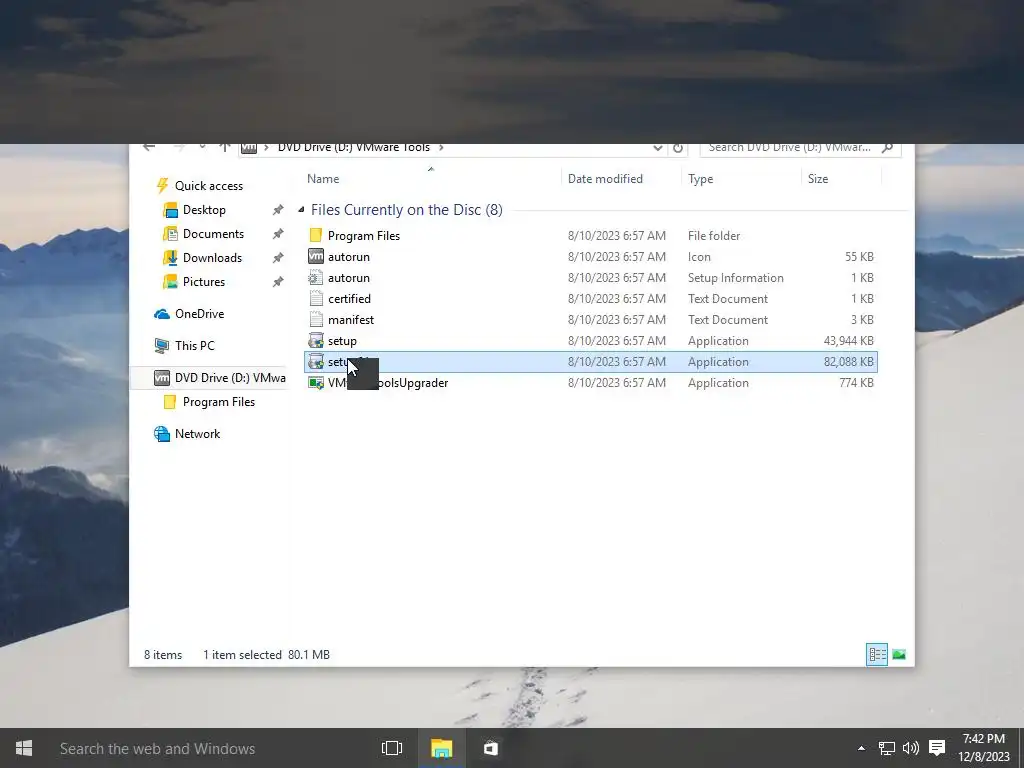Click the OneDrive cloud icon

[x=162, y=314]
